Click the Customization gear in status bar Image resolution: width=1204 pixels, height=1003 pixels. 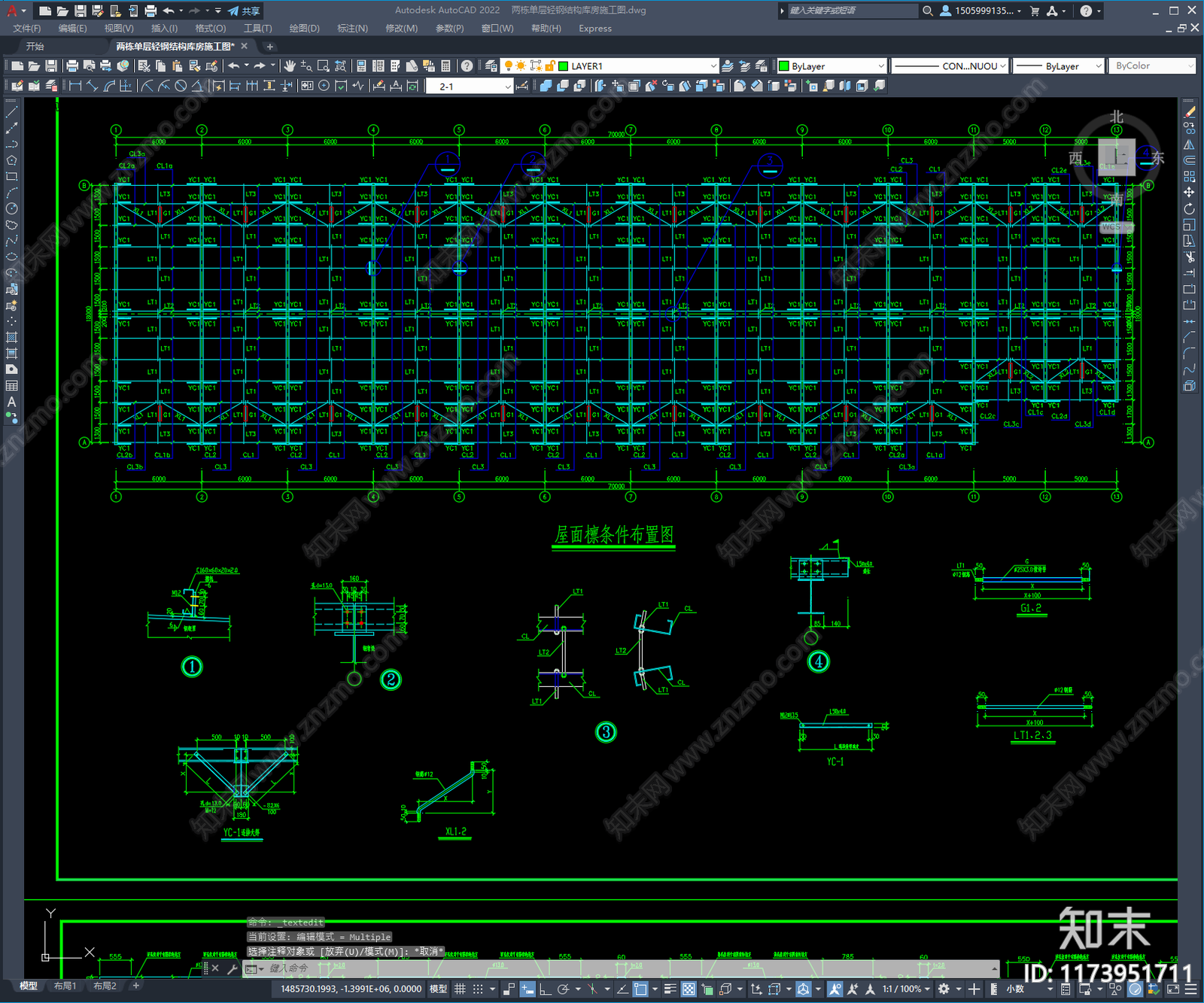click(x=944, y=989)
